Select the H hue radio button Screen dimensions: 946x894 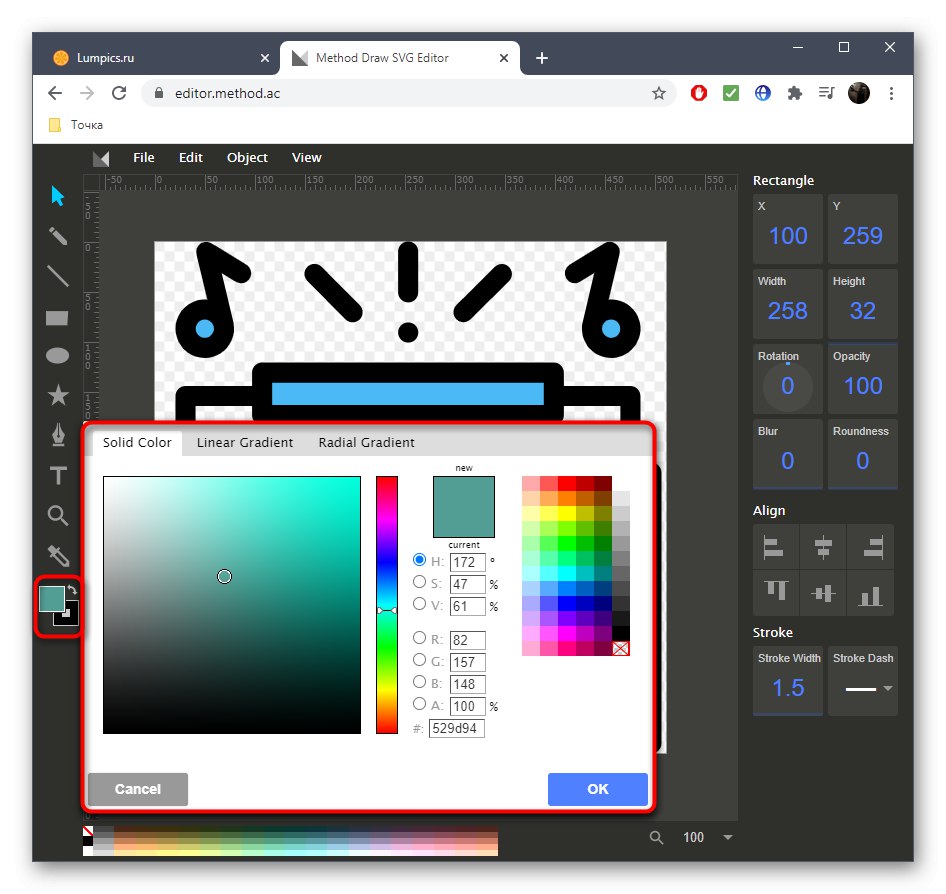(x=419, y=559)
